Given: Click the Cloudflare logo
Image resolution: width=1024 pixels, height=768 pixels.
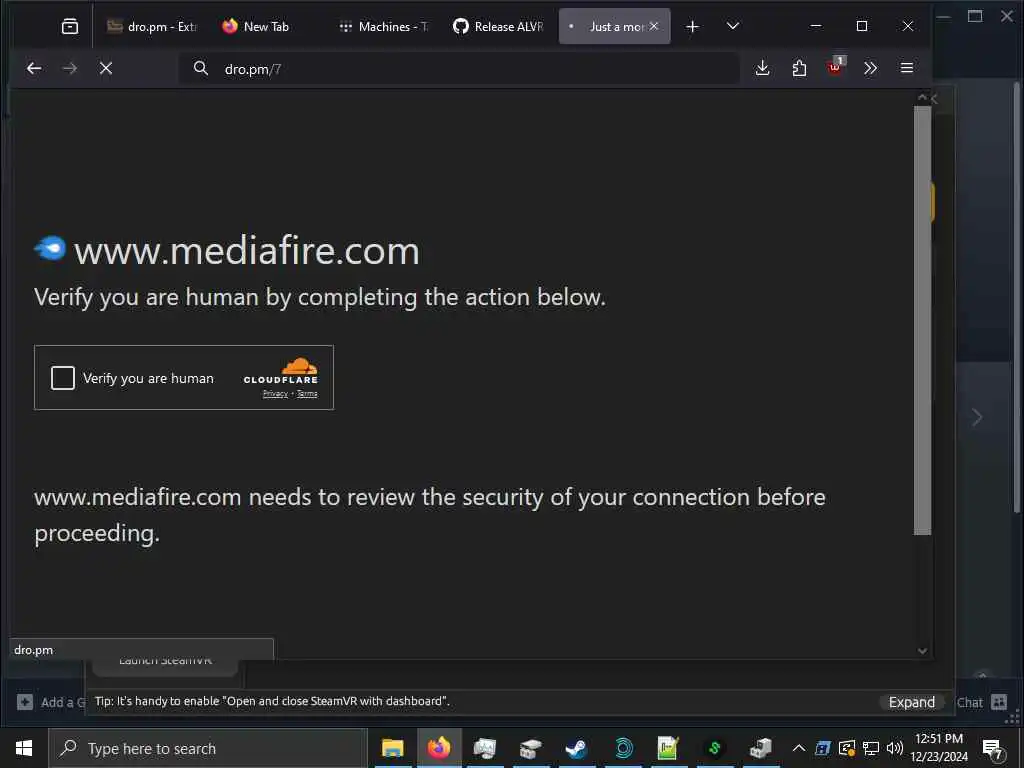Looking at the screenshot, I should coord(281,370).
